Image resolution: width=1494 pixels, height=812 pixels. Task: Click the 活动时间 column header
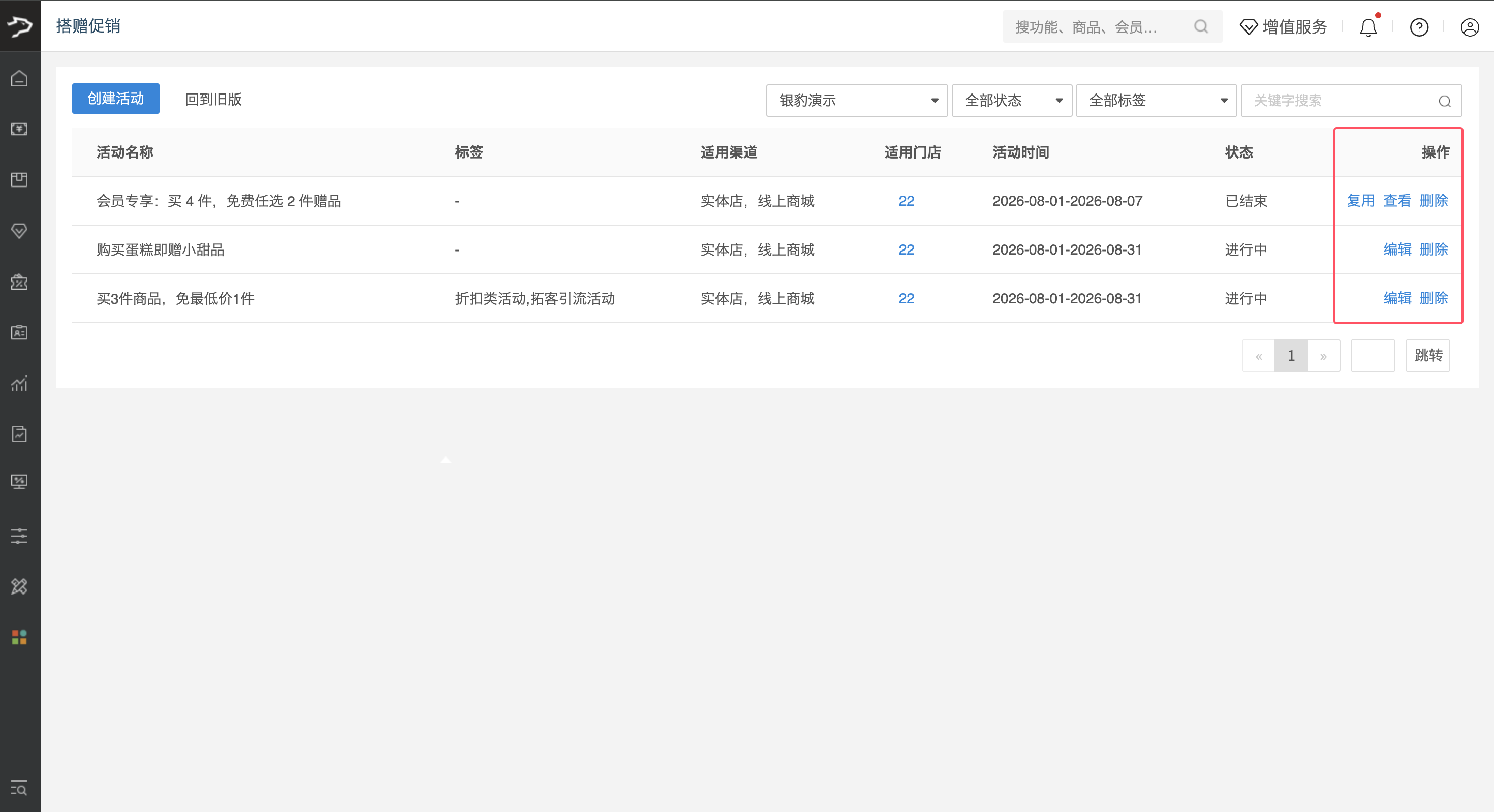tap(1021, 152)
